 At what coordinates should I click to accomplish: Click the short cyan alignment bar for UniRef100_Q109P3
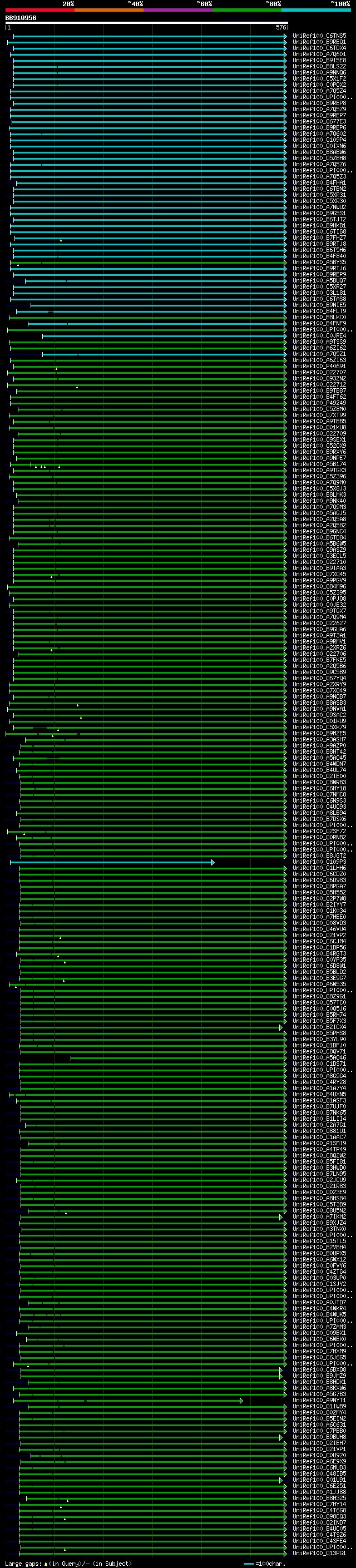tap(112, 862)
